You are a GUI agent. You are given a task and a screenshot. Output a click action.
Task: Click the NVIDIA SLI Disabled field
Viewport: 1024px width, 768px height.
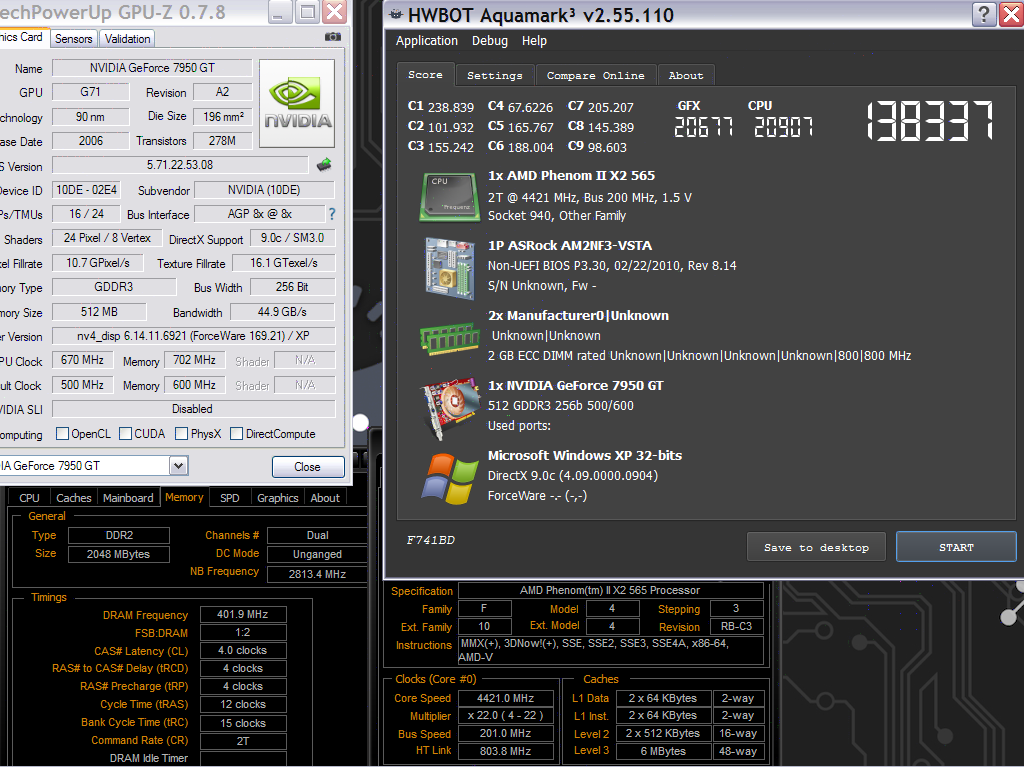click(x=193, y=409)
